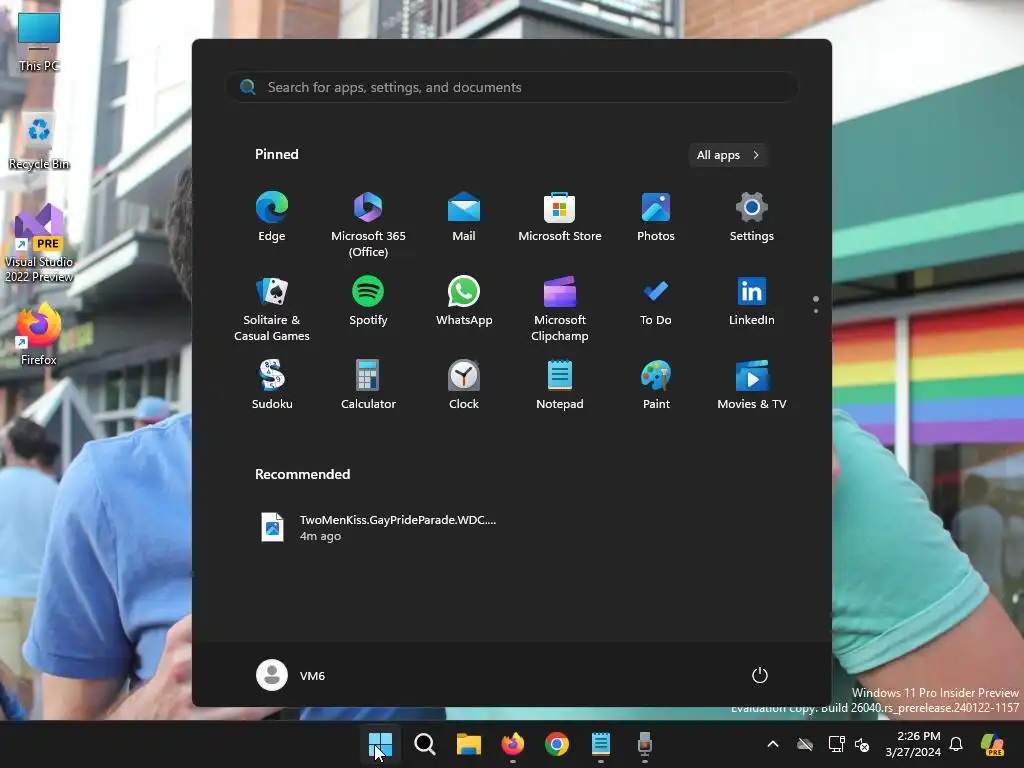The height and width of the screenshot is (768, 1024).
Task: Select This PC desktop icon
Action: (x=39, y=42)
